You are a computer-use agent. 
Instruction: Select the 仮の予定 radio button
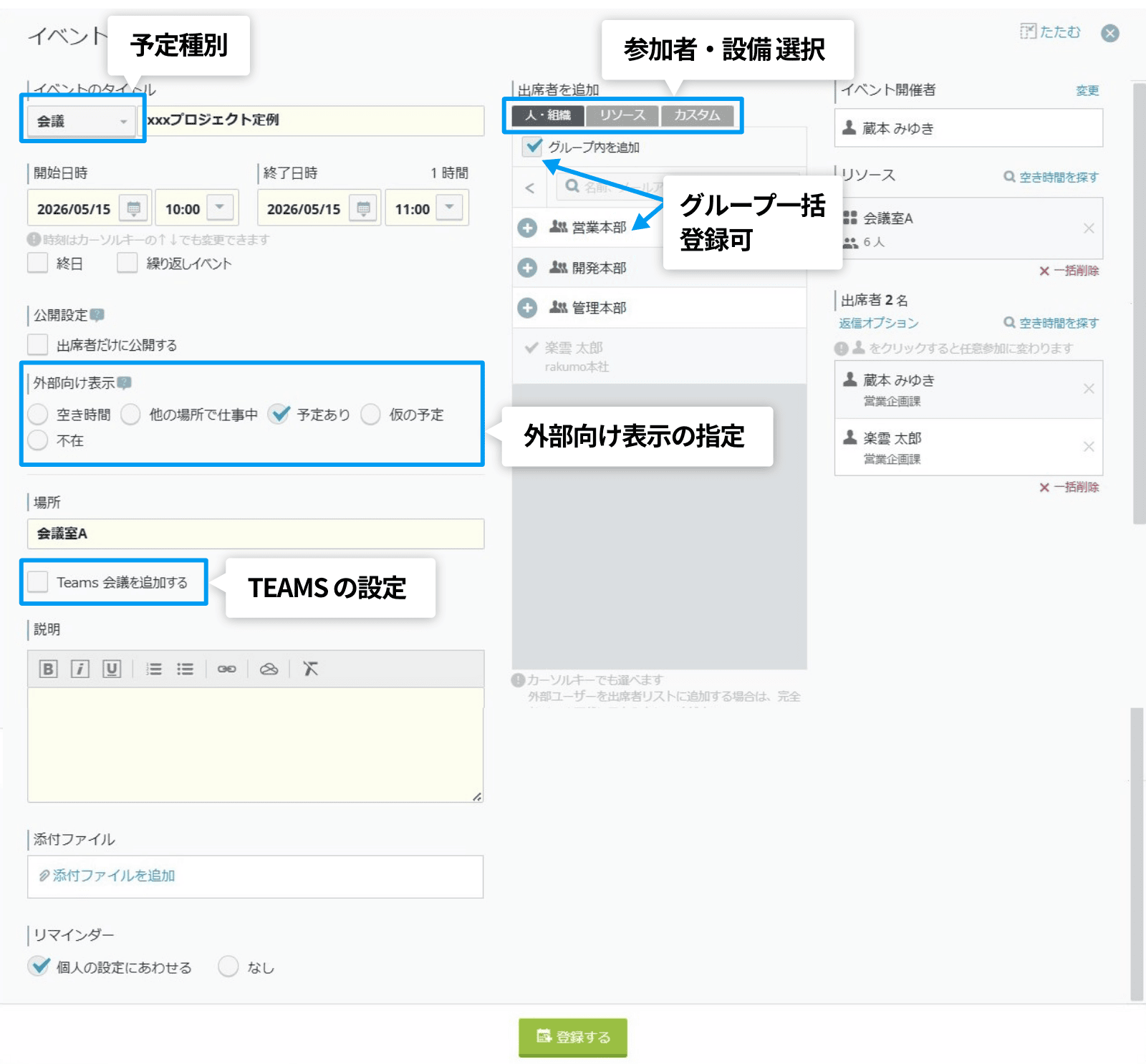pos(371,414)
